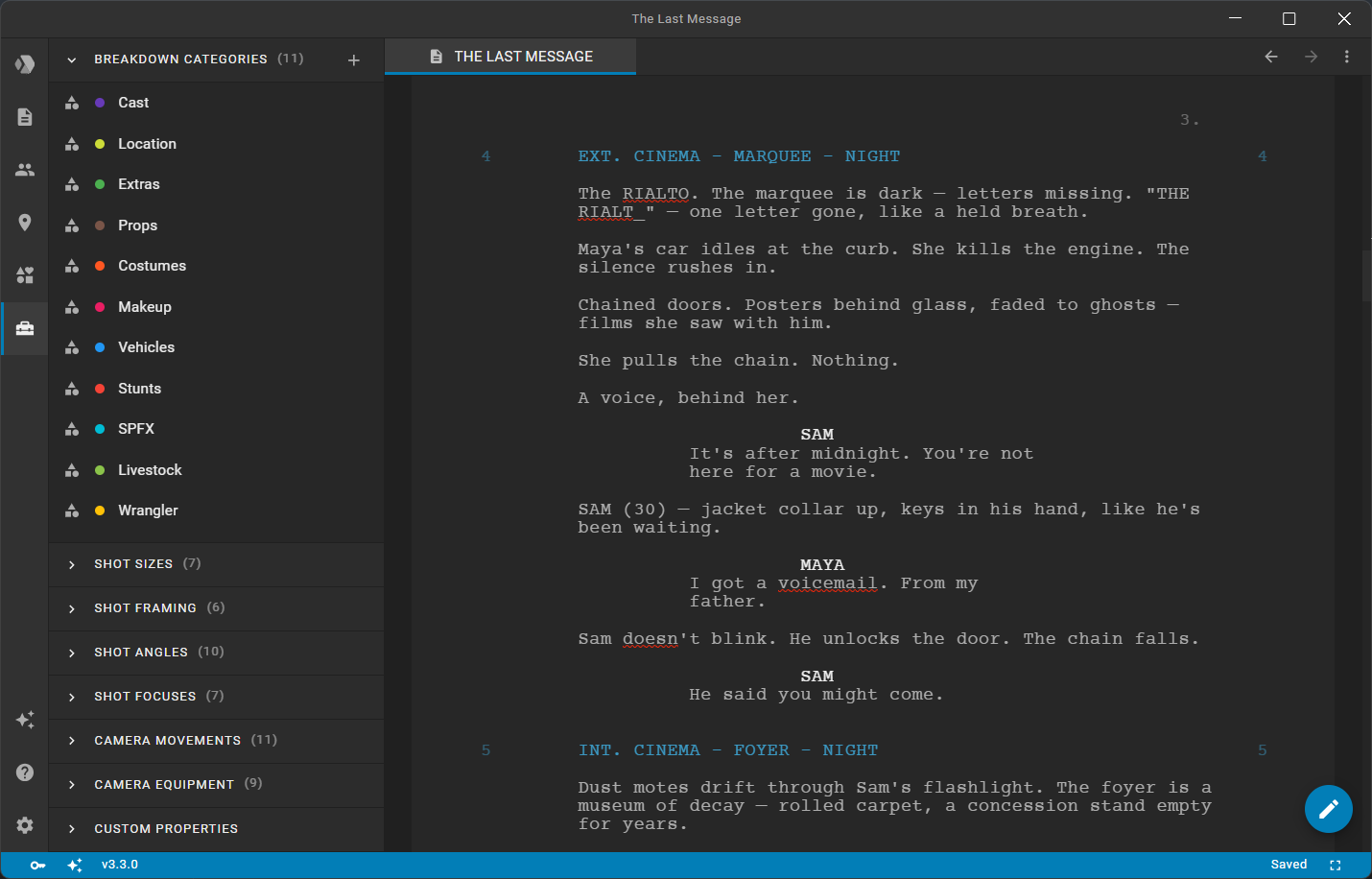Click the category icon beside Costumes
1372x879 pixels.
coord(72,266)
